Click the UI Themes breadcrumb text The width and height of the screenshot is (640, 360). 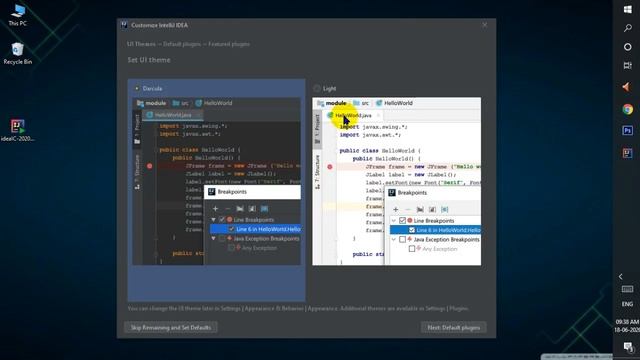pos(141,44)
